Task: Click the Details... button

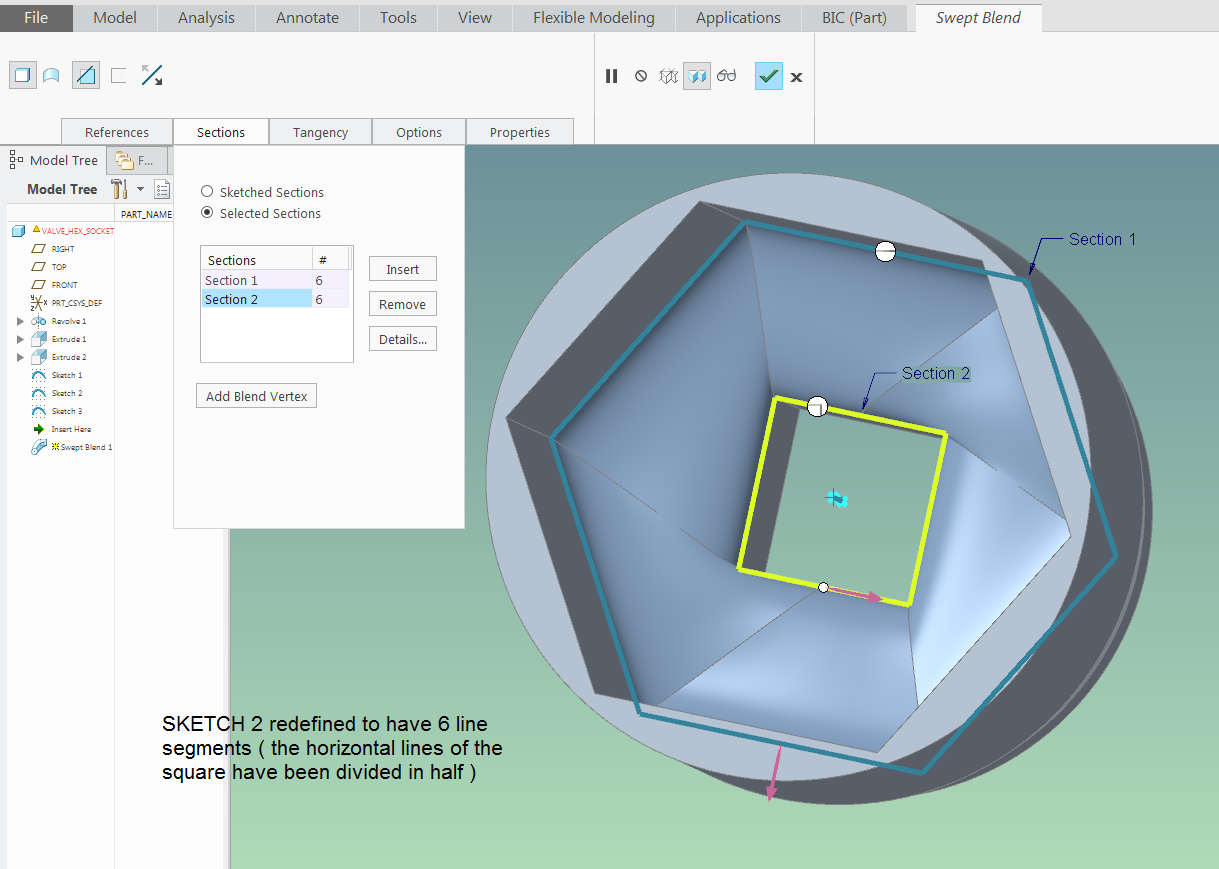Action: [403, 339]
